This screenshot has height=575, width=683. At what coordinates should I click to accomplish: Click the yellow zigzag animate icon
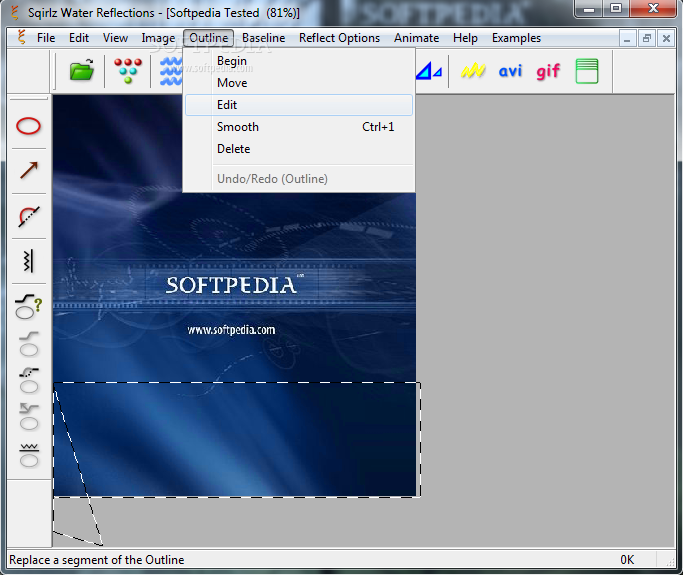tap(473, 71)
